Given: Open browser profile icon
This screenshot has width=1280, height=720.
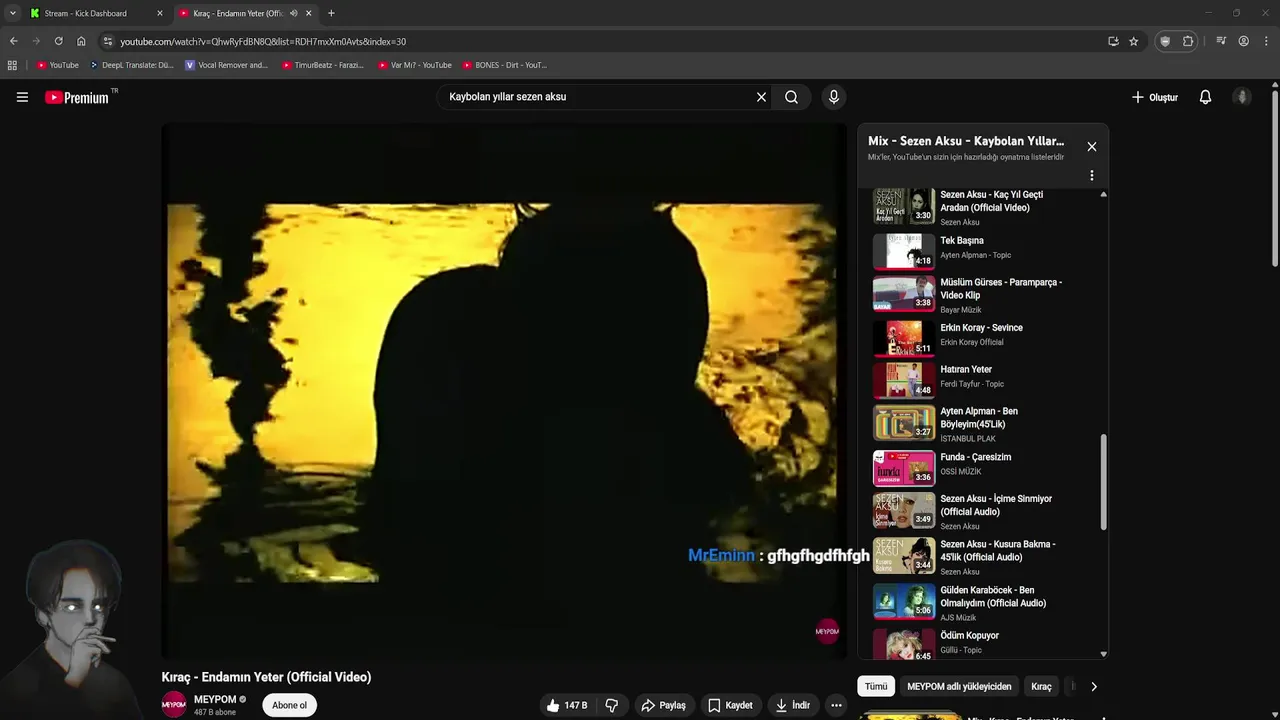Looking at the screenshot, I should [x=1243, y=41].
